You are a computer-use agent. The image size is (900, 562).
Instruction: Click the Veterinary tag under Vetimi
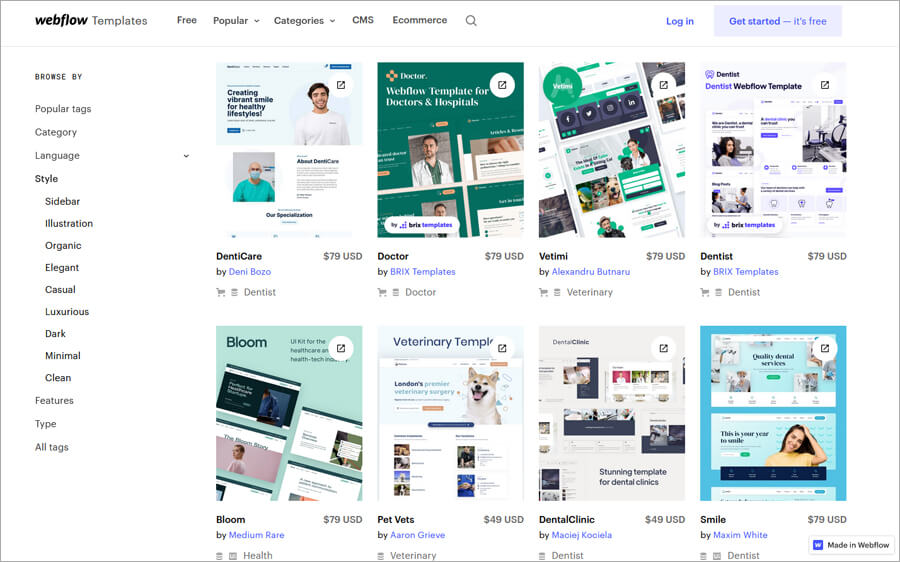(x=589, y=292)
